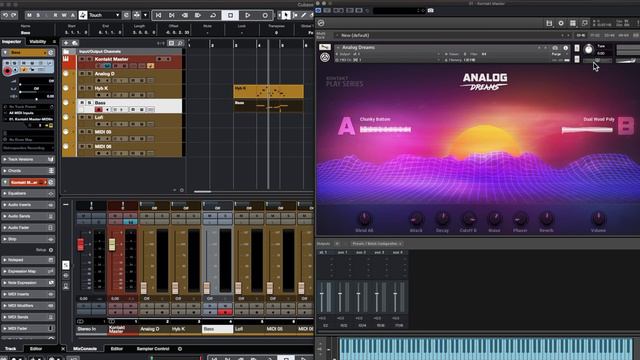Toggle global Solo (S) in toolbar
The width and height of the screenshot is (640, 360).
38,15
